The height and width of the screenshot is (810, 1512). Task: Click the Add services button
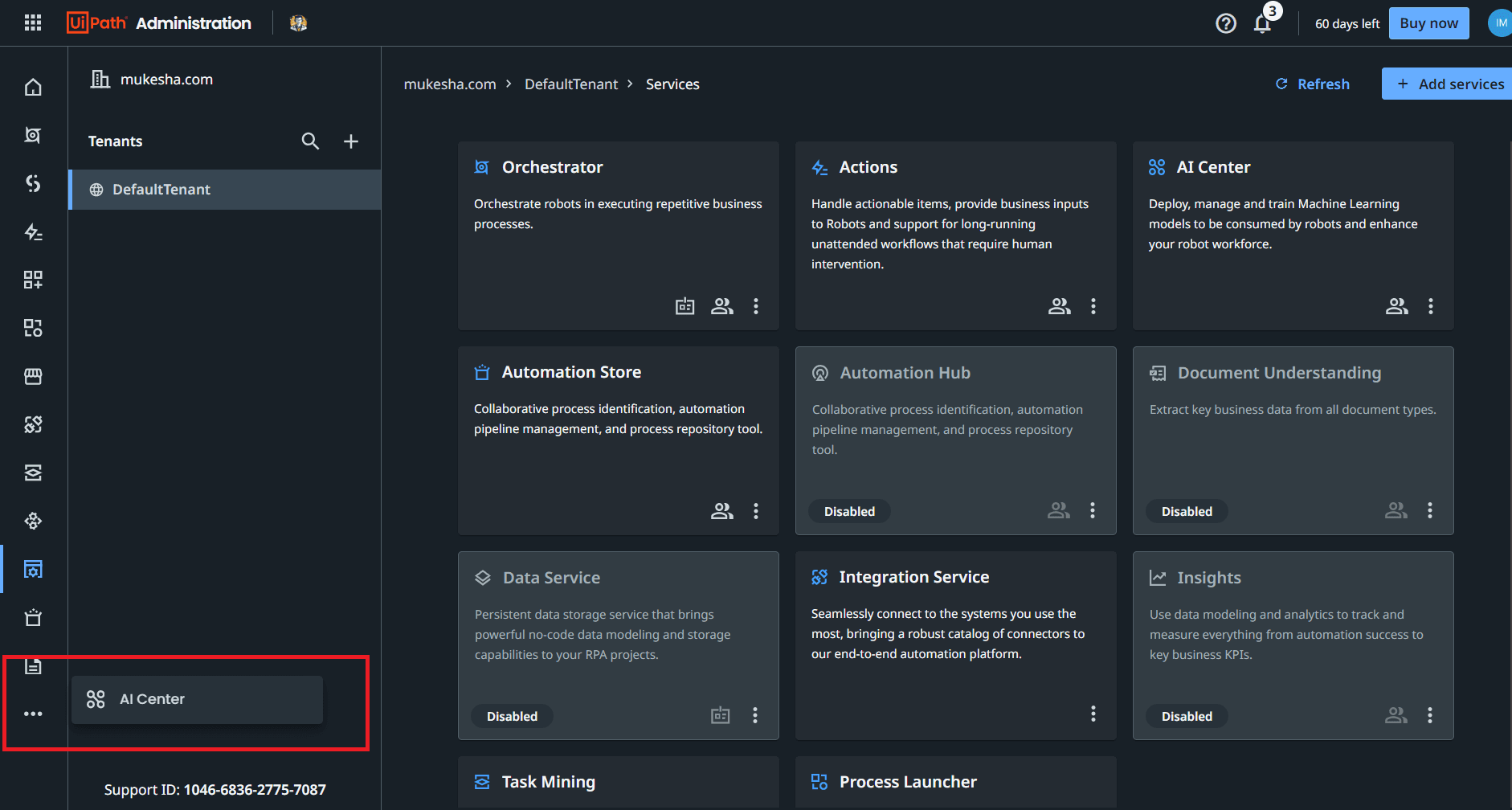click(1454, 84)
